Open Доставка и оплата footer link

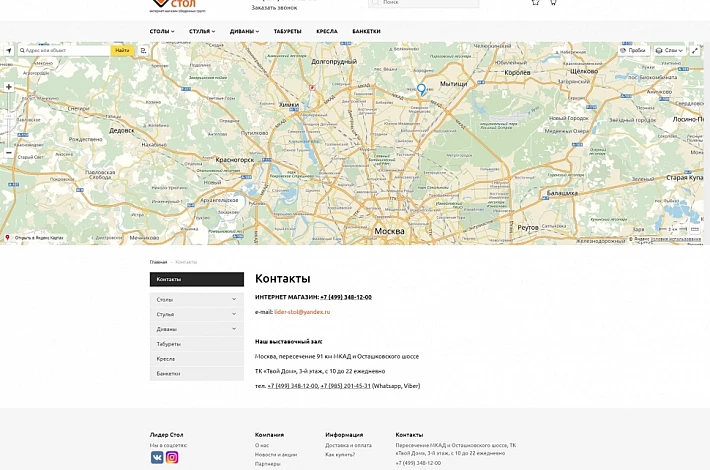pos(348,446)
